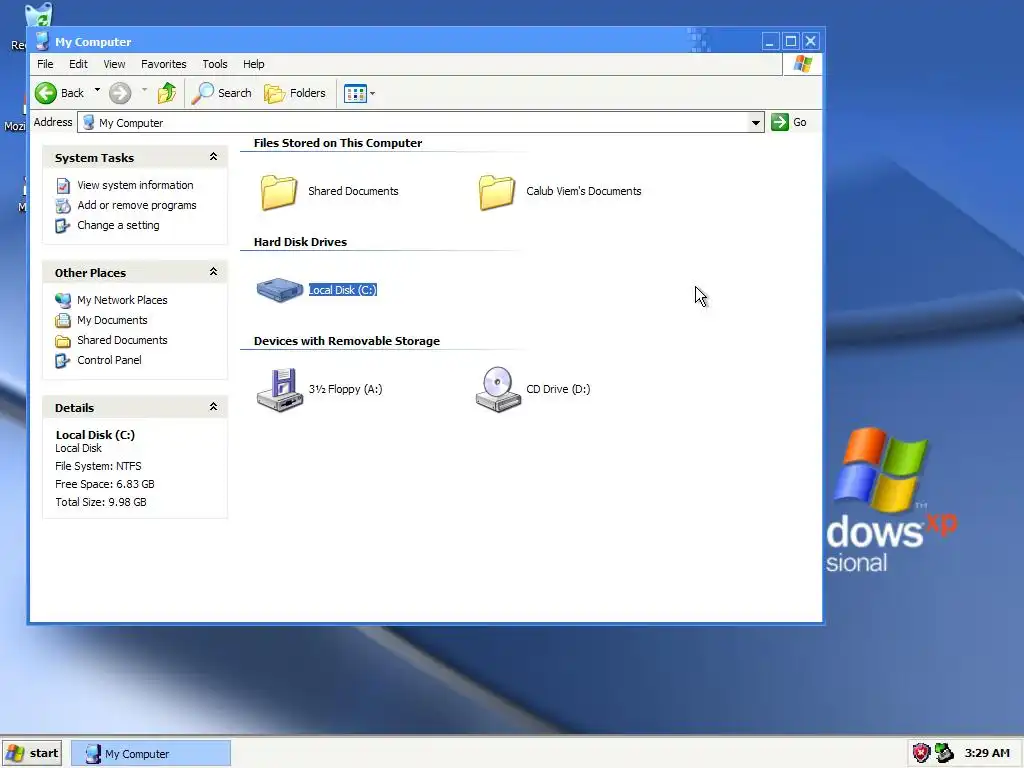Image resolution: width=1024 pixels, height=768 pixels.
Task: Click View system information link
Action: tap(135, 185)
